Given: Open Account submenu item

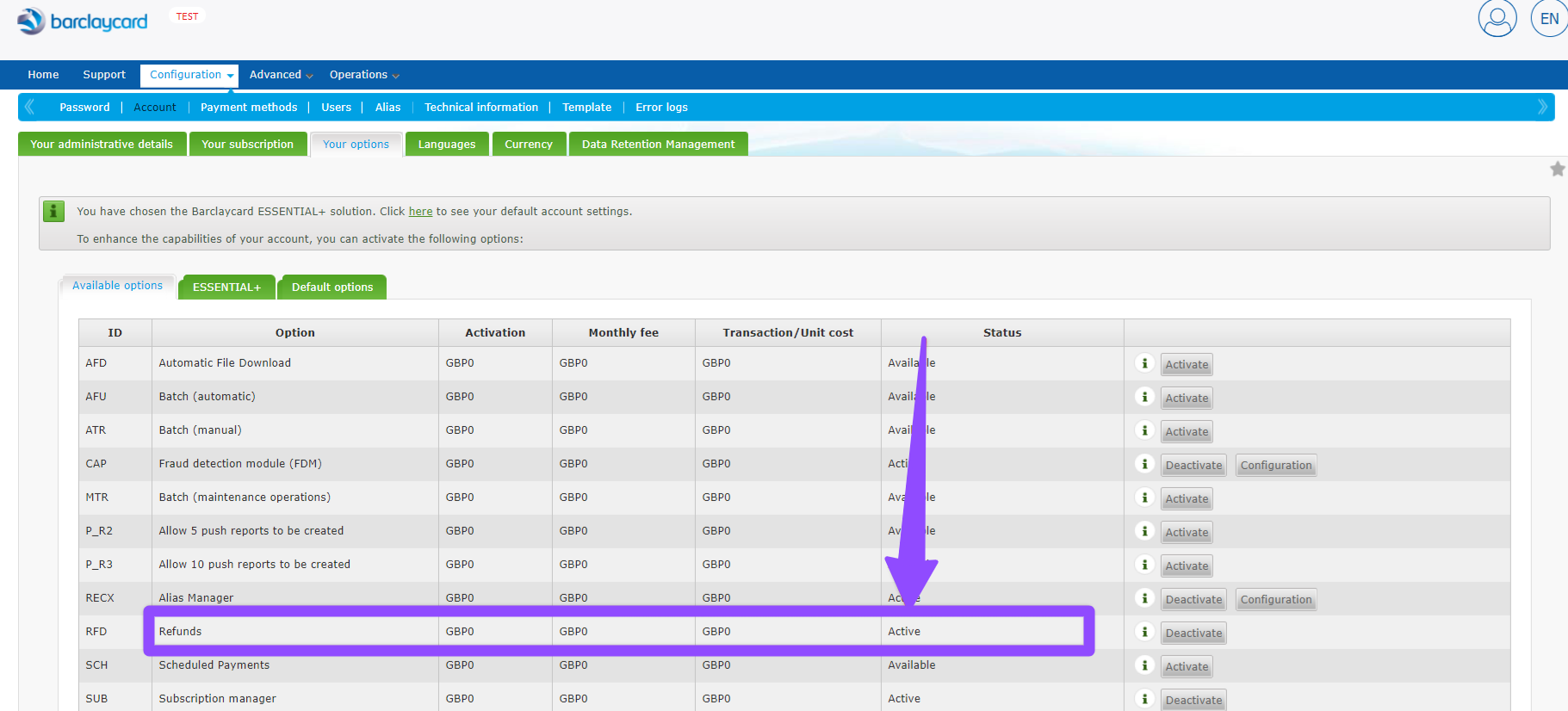Looking at the screenshot, I should point(155,108).
